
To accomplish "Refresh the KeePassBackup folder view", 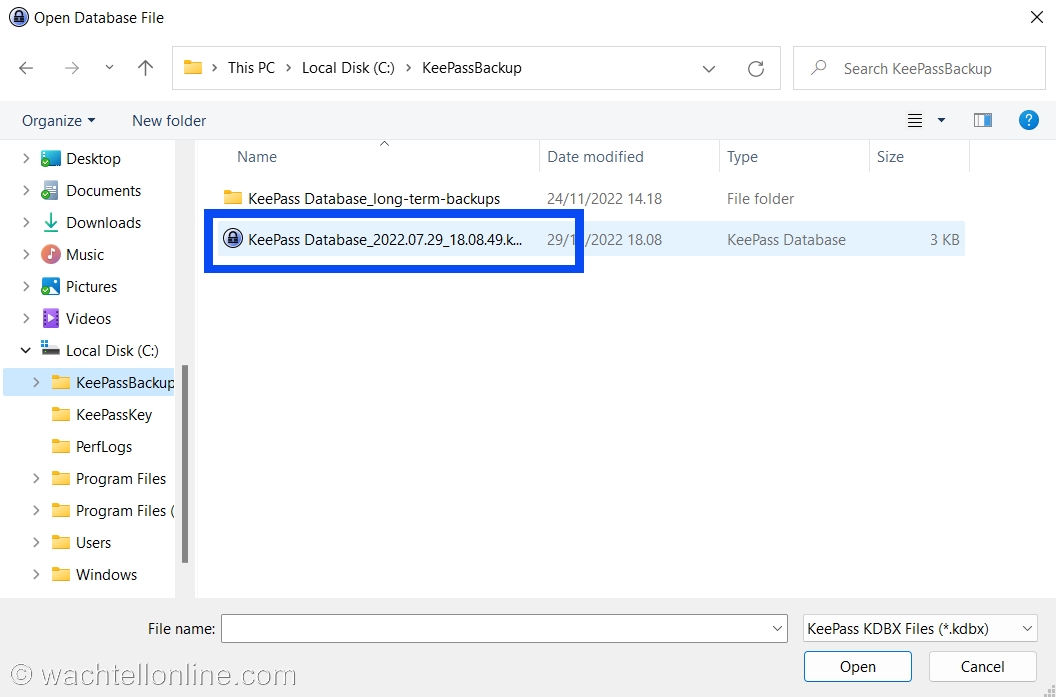I will coord(759,67).
